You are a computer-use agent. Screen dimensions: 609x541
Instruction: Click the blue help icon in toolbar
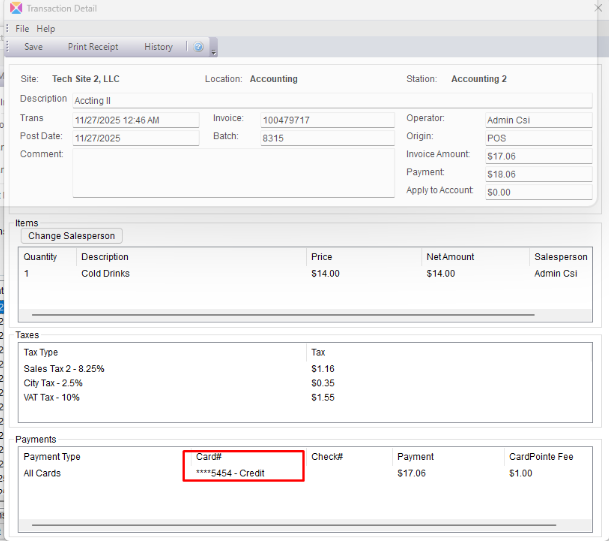tap(198, 47)
